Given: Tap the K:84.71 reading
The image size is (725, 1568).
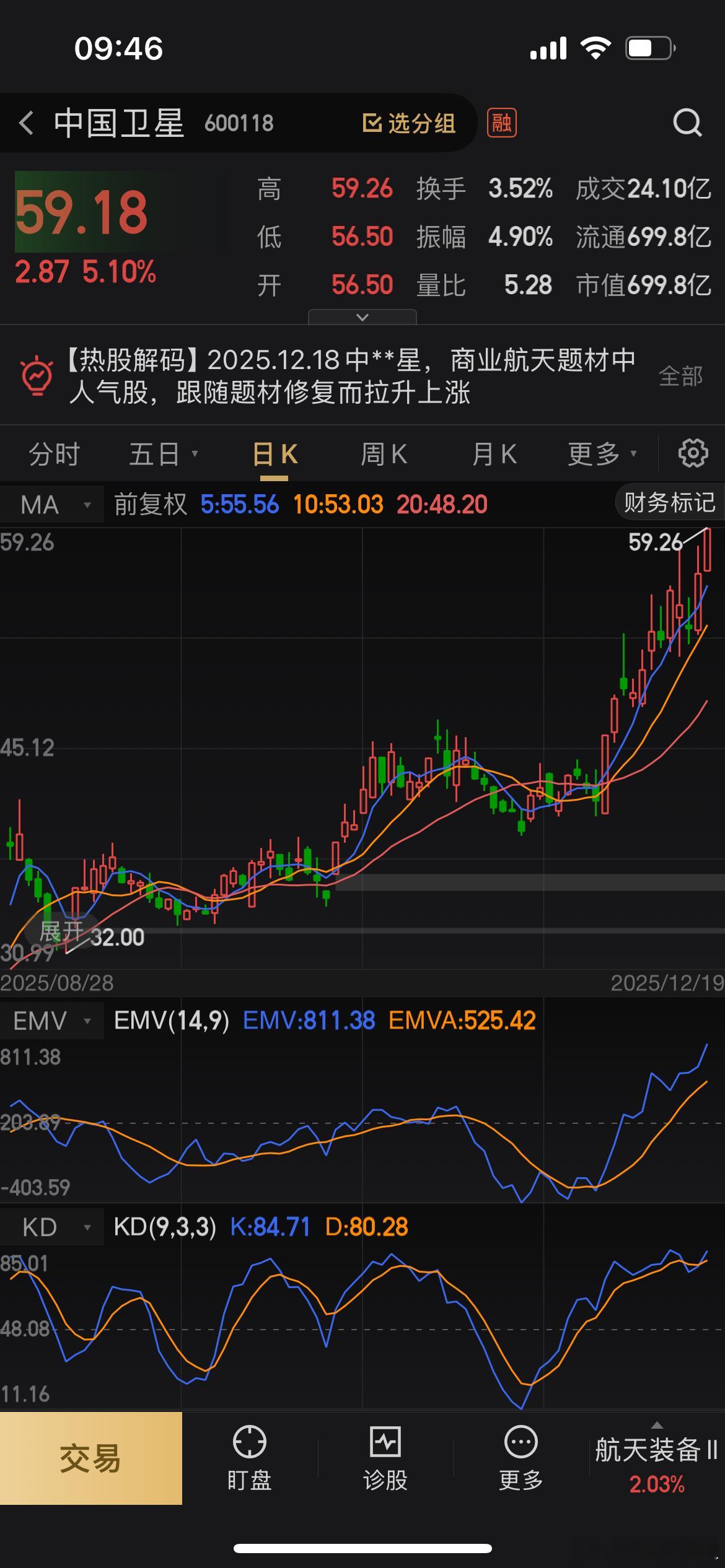Looking at the screenshot, I should [x=270, y=1227].
